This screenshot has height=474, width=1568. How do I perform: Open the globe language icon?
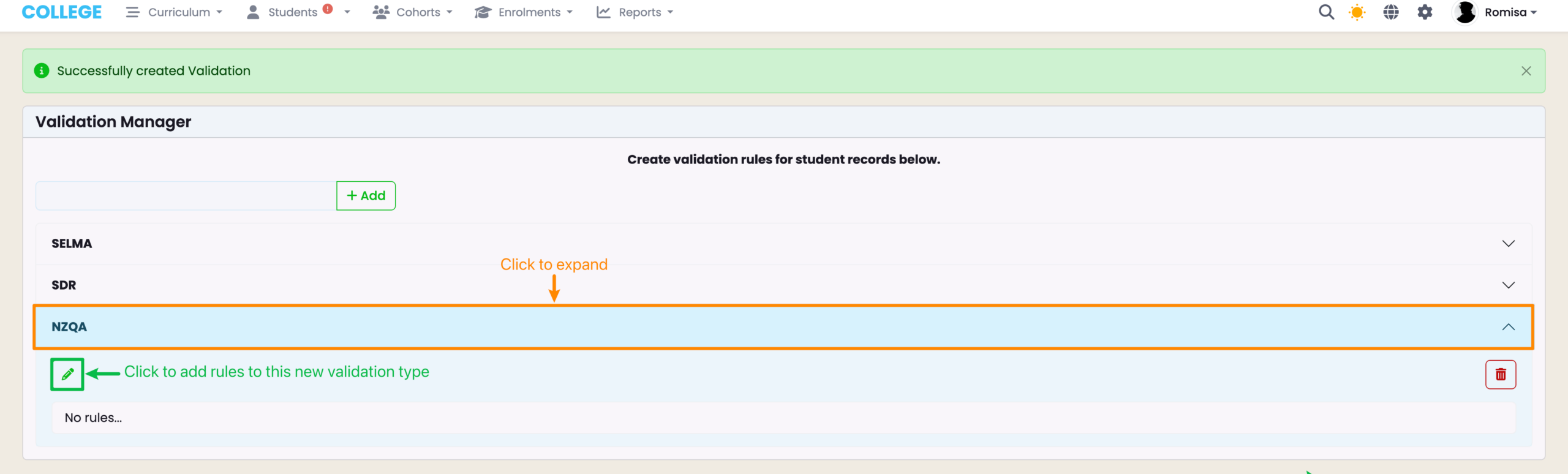click(1390, 12)
